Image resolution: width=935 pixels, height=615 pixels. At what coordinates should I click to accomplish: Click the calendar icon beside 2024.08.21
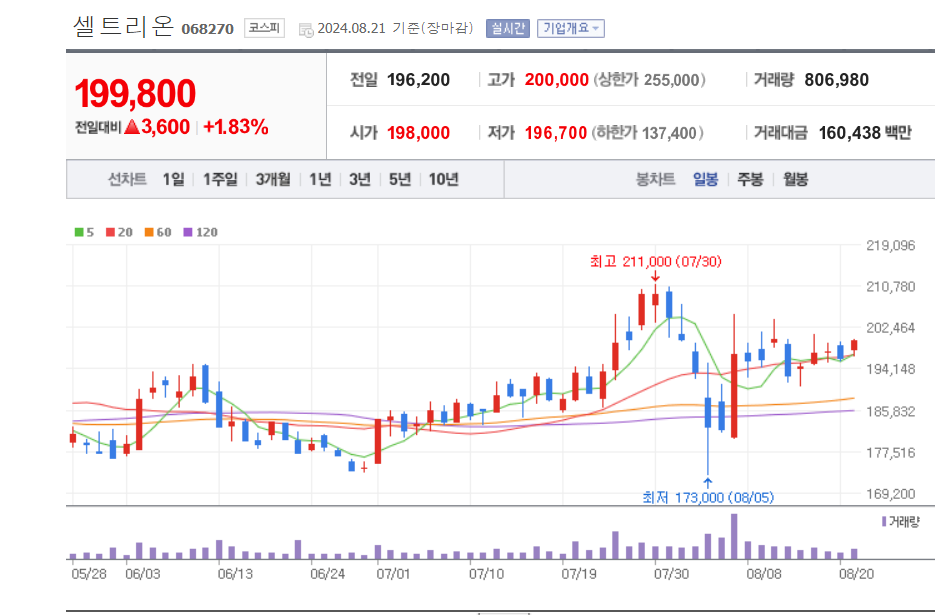point(306,29)
